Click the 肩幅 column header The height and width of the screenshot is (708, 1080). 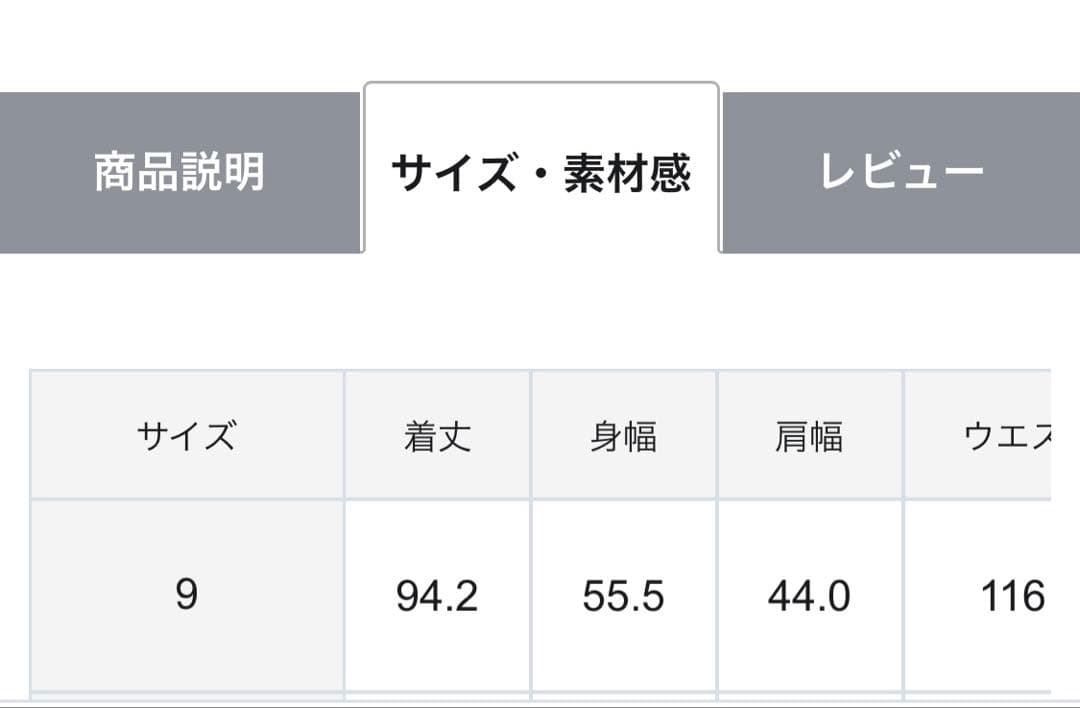[x=809, y=437]
